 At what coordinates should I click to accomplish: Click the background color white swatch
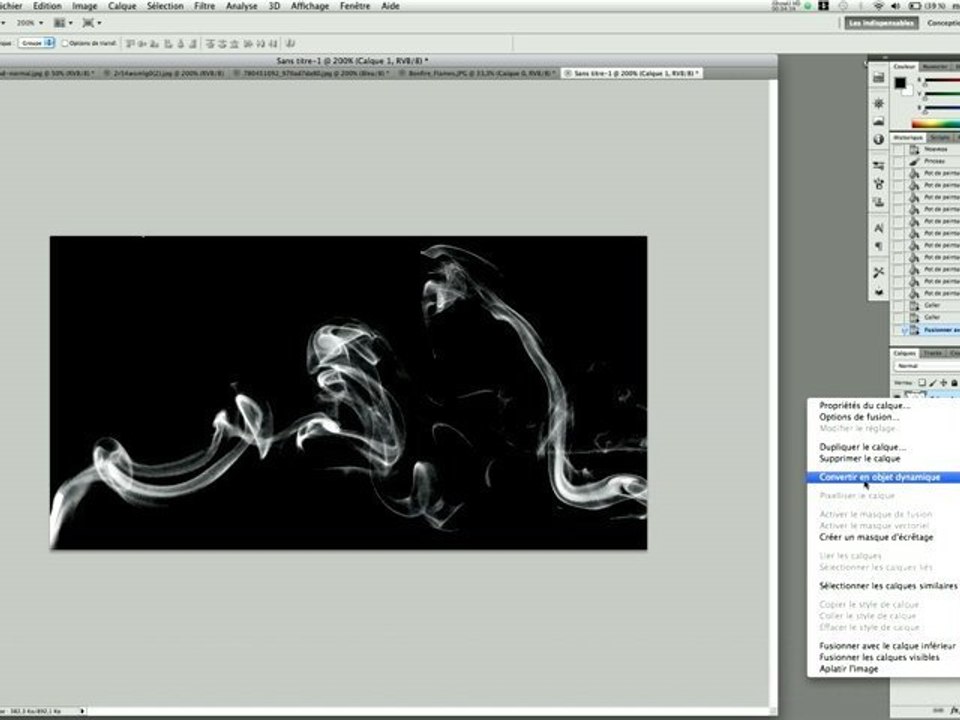coord(907,91)
